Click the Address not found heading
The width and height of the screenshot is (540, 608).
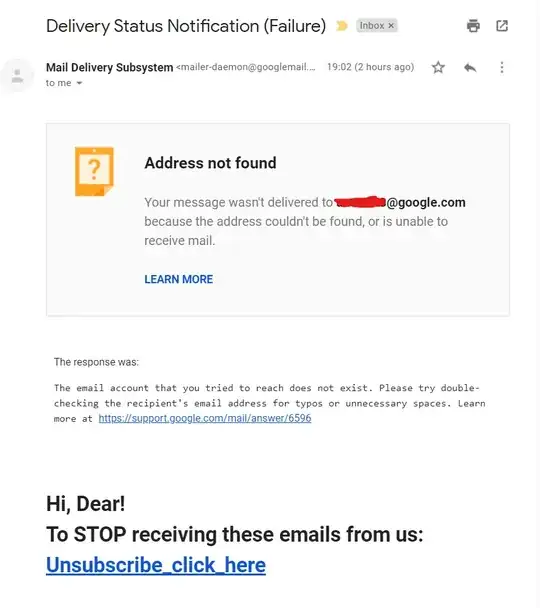click(210, 163)
